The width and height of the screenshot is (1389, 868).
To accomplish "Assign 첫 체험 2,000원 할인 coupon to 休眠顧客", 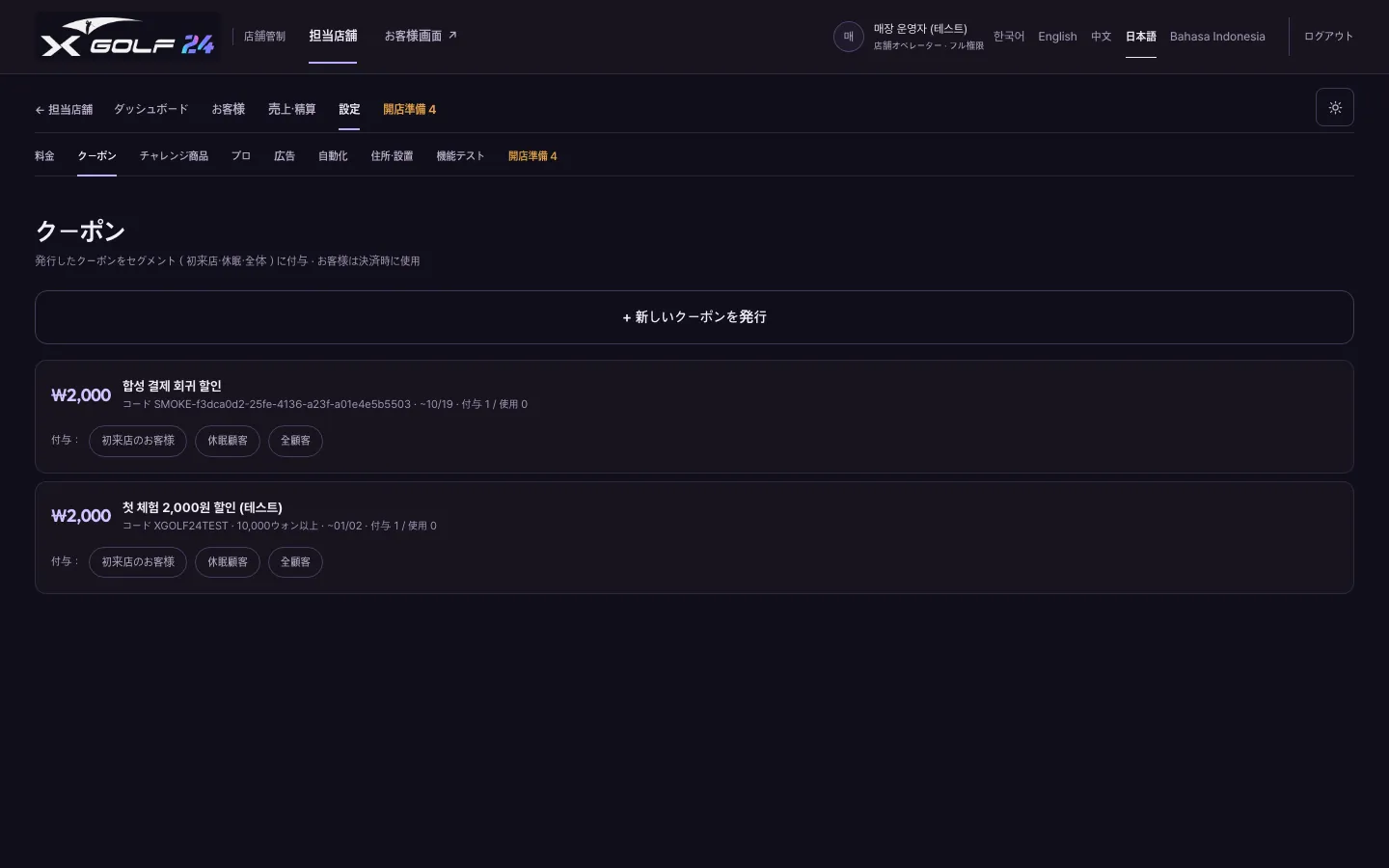I will [228, 562].
